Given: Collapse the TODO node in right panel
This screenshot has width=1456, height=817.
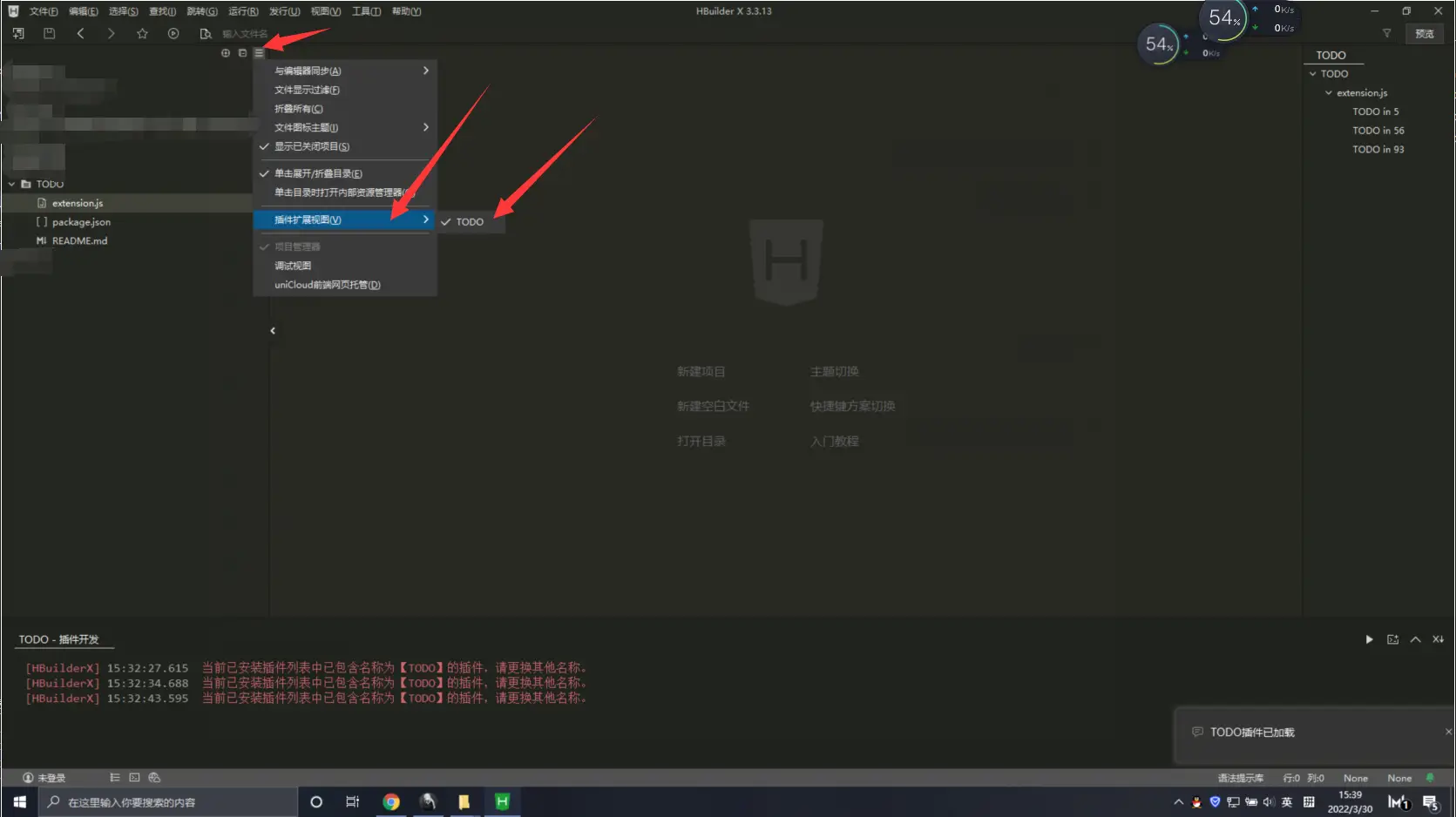Looking at the screenshot, I should 1313,74.
